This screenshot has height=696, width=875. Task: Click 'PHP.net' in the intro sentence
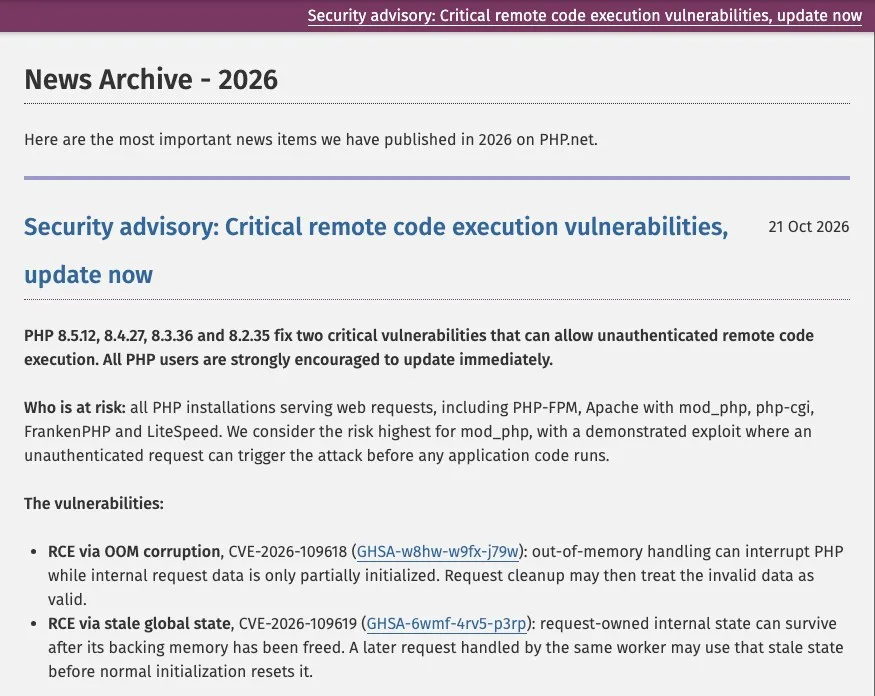567,140
